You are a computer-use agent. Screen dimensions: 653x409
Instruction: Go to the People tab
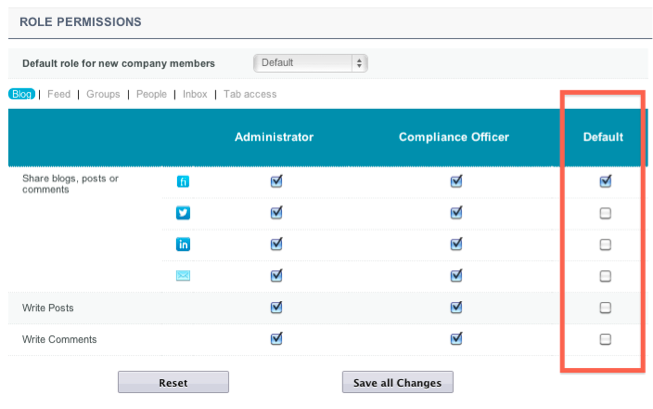(151, 94)
